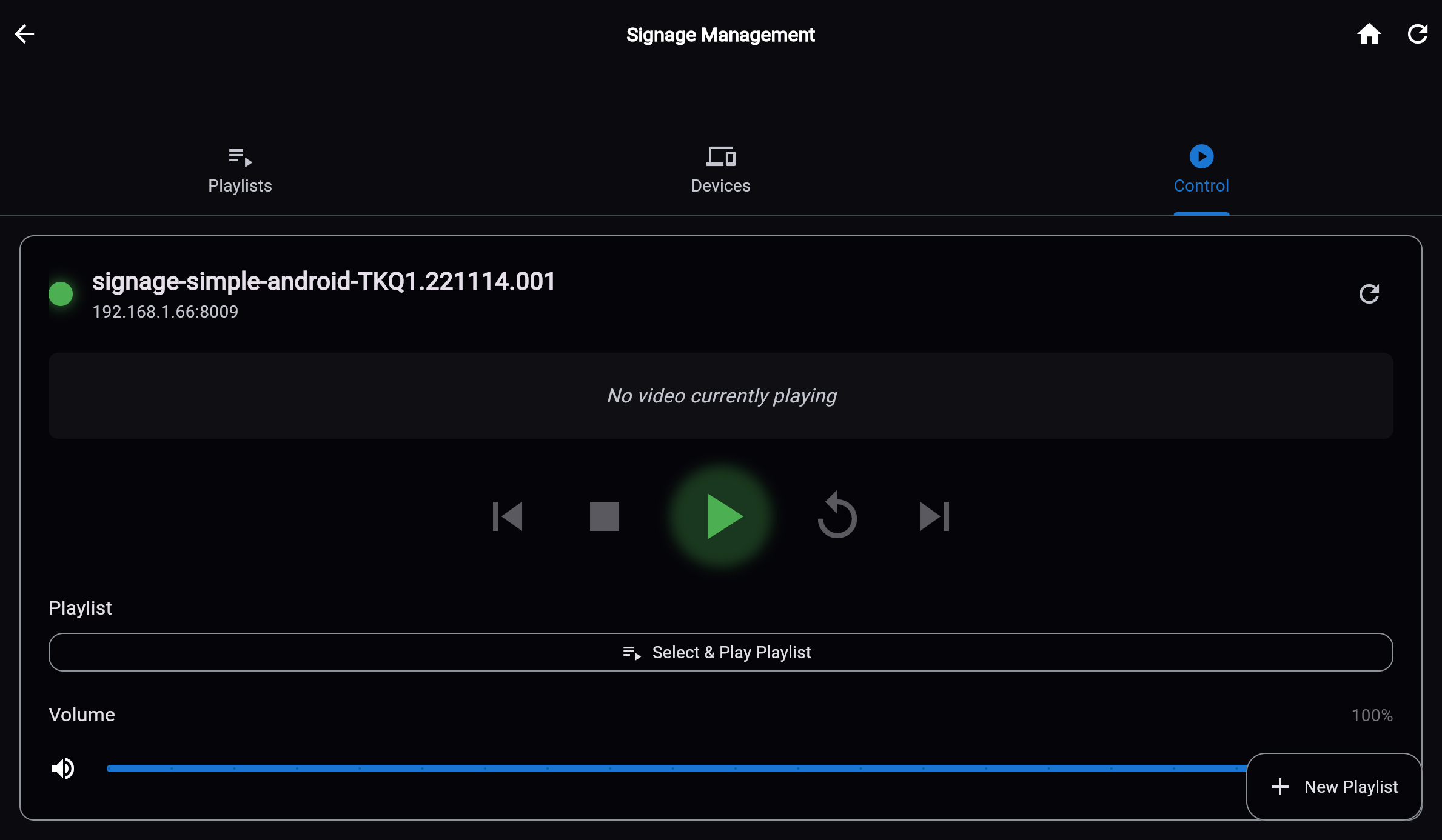
Task: Click the No video currently playing panel
Action: click(720, 396)
